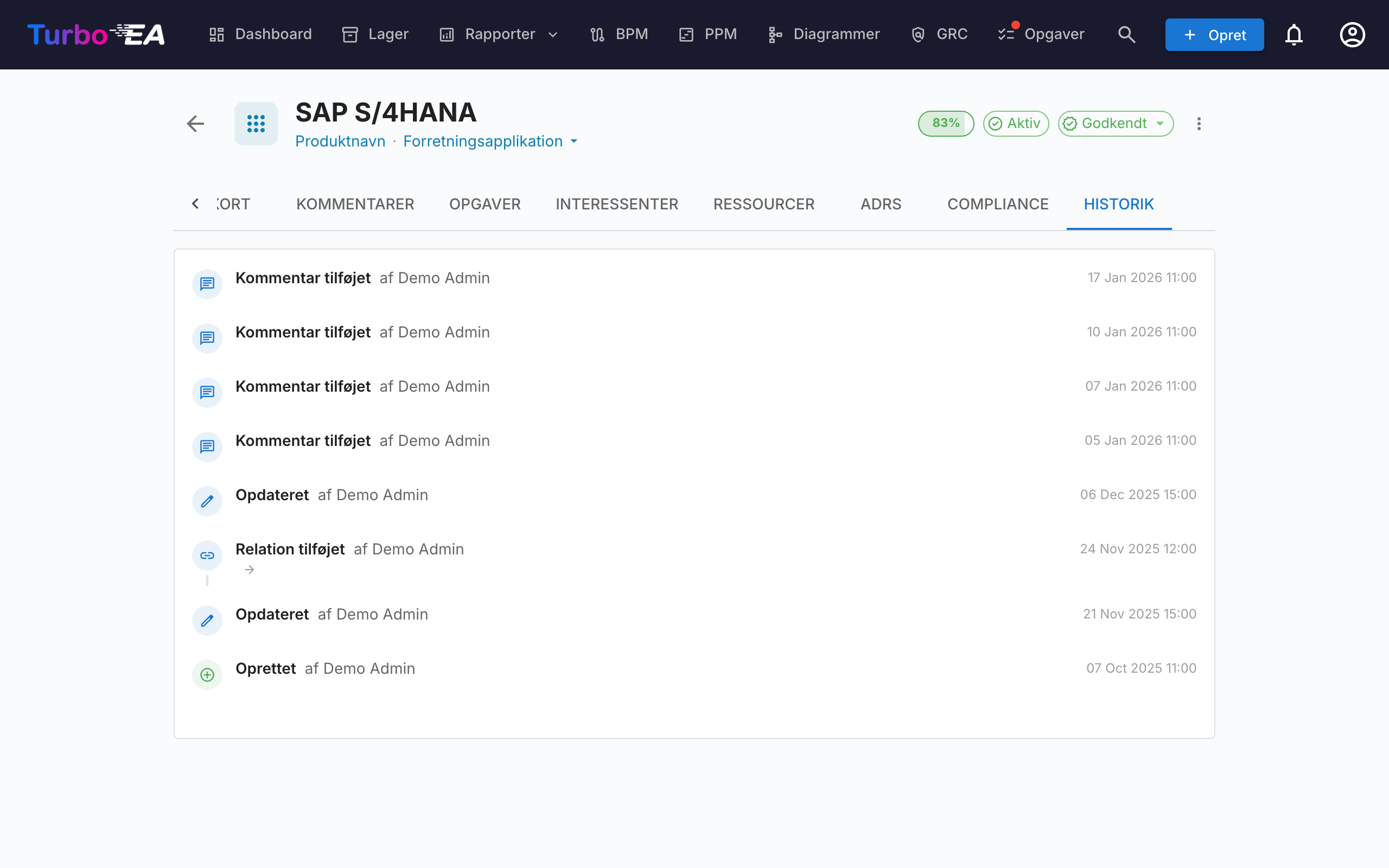The height and width of the screenshot is (868, 1389).
Task: Click the SAP S/4HANA page title
Action: pyautogui.click(x=386, y=112)
